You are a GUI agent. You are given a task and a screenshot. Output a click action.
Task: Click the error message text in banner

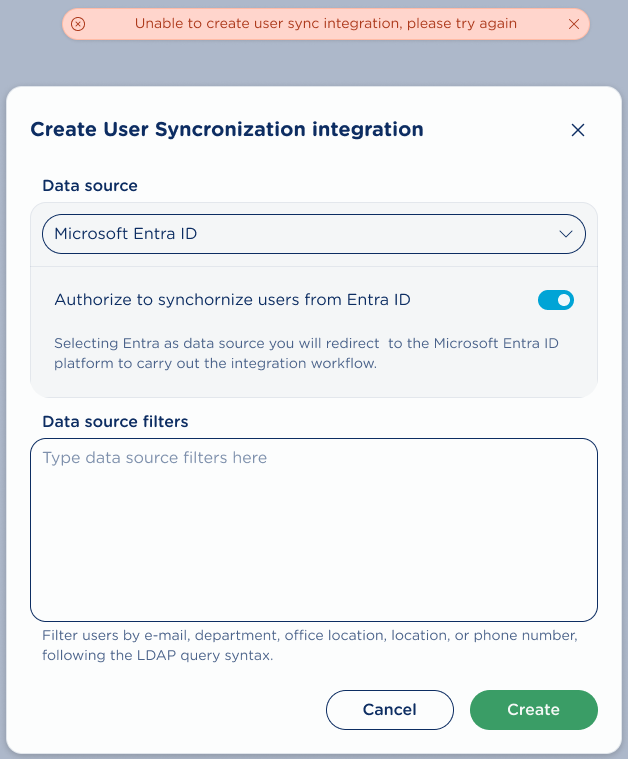[x=326, y=23]
